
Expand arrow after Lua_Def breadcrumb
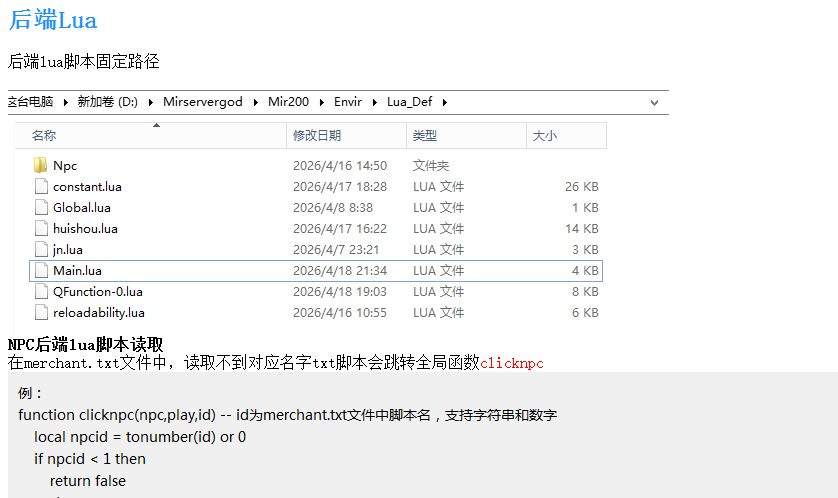(445, 102)
